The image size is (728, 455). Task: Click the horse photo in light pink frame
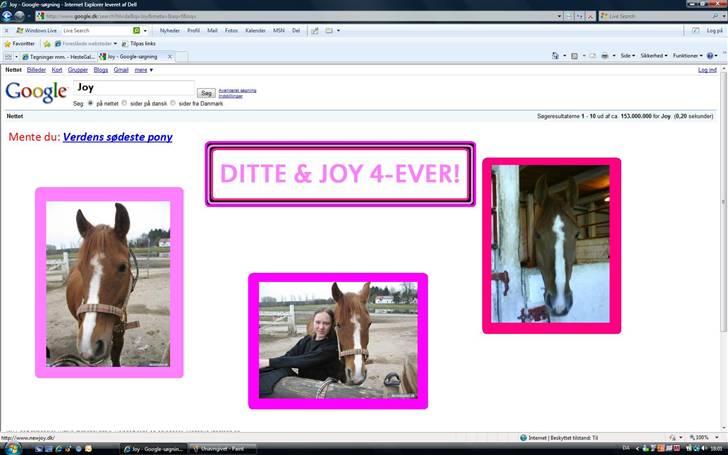point(108,284)
